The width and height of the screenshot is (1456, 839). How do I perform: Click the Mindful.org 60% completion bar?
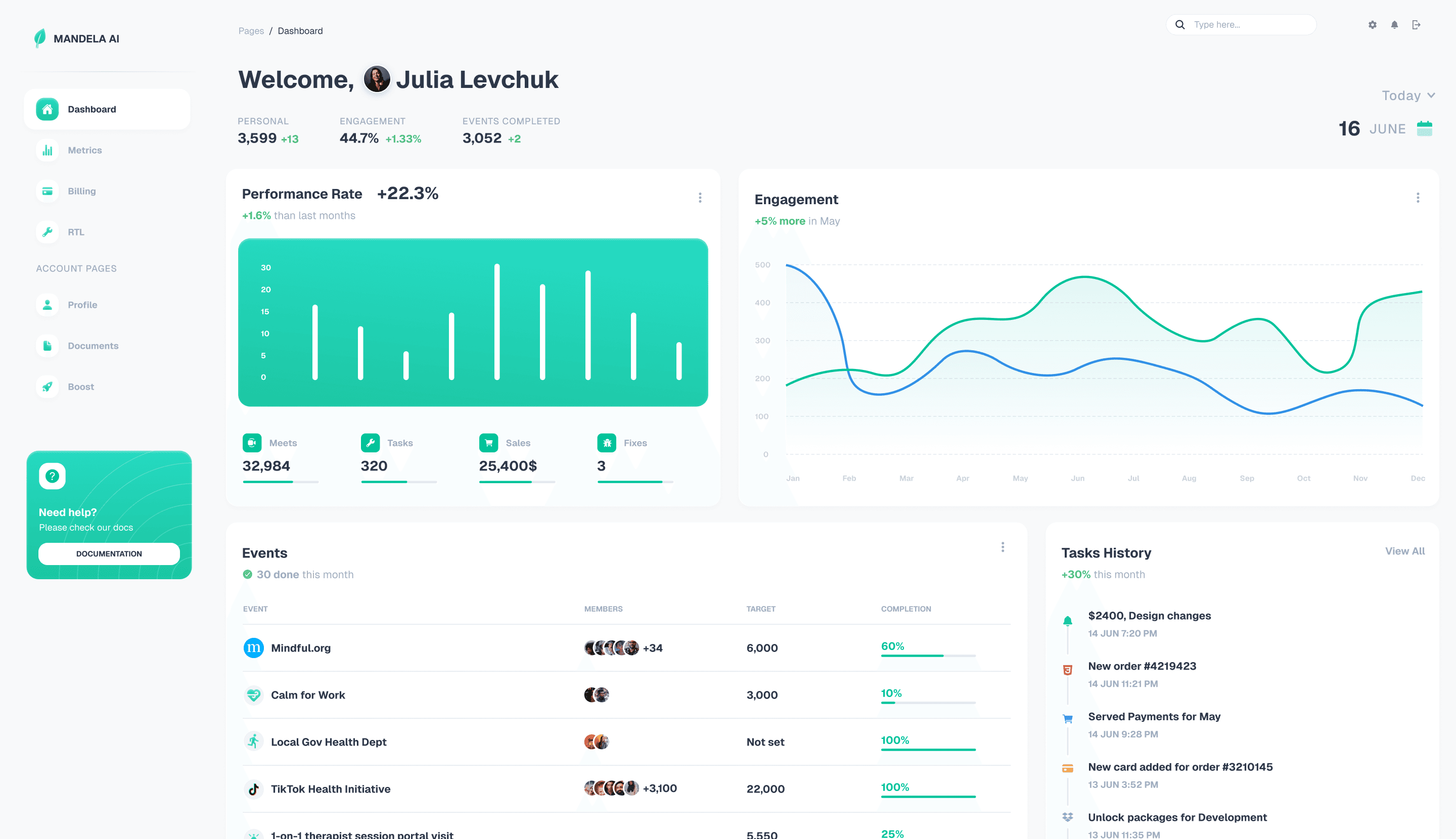tap(928, 655)
